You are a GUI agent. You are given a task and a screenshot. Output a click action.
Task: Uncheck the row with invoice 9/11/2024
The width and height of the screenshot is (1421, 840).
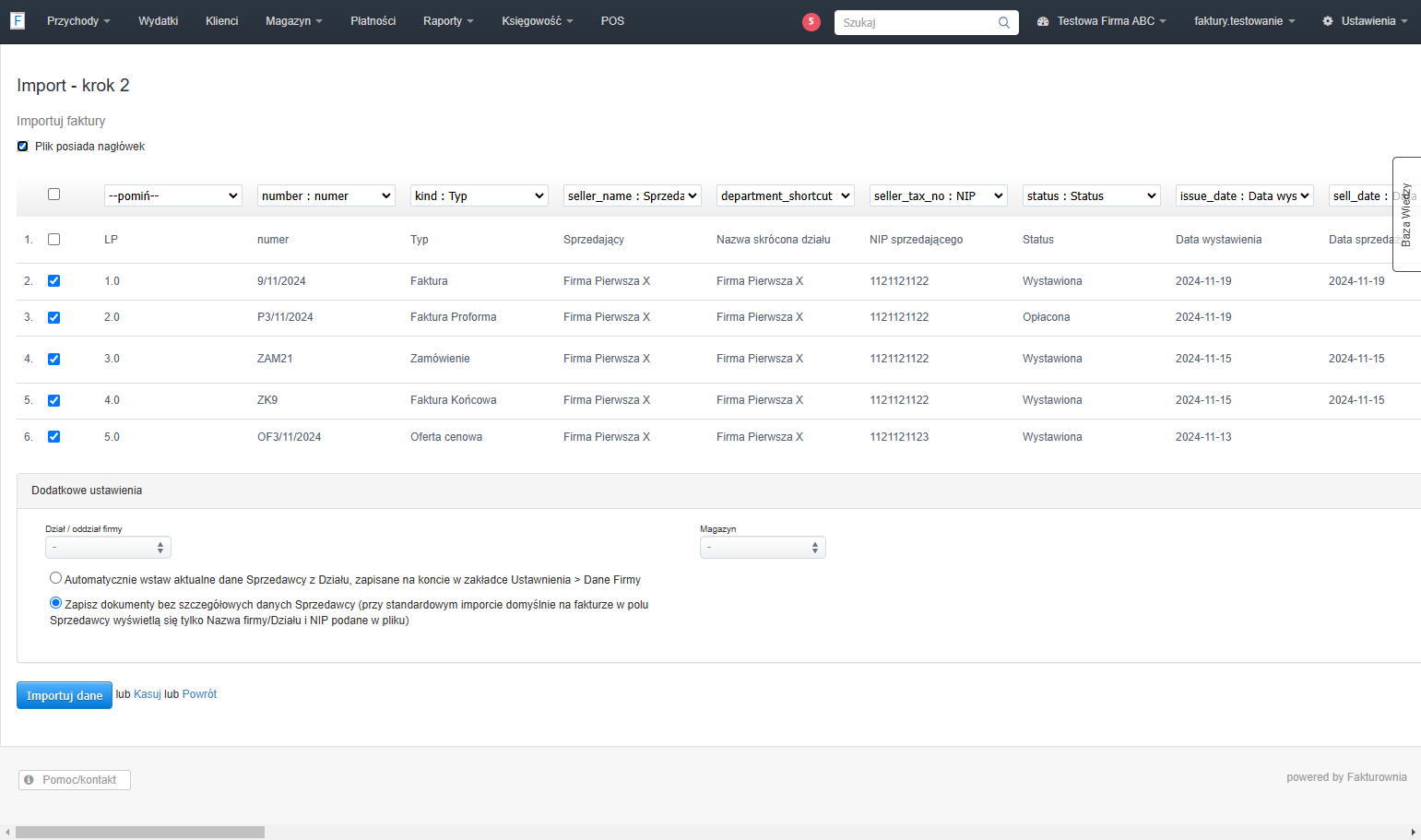(x=53, y=281)
